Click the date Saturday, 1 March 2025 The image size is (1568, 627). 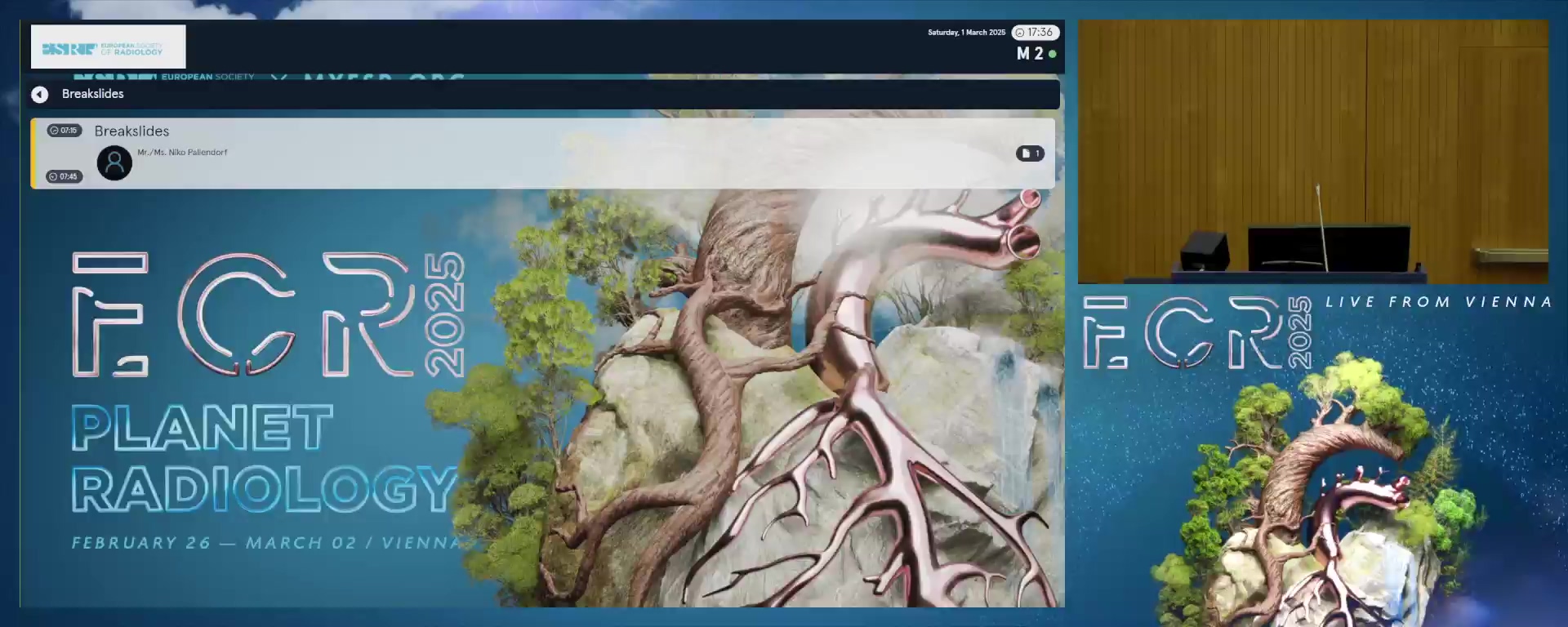(966, 33)
